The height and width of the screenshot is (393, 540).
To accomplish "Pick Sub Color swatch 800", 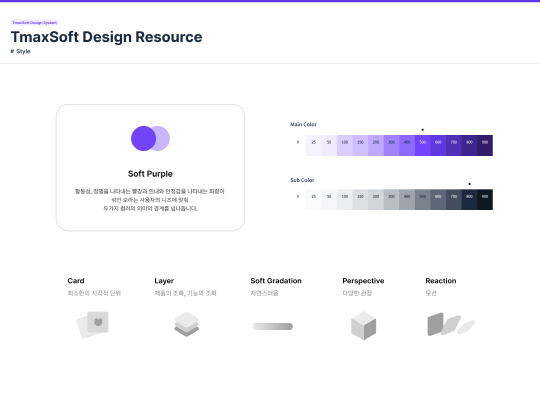I will pyautogui.click(x=469, y=199).
